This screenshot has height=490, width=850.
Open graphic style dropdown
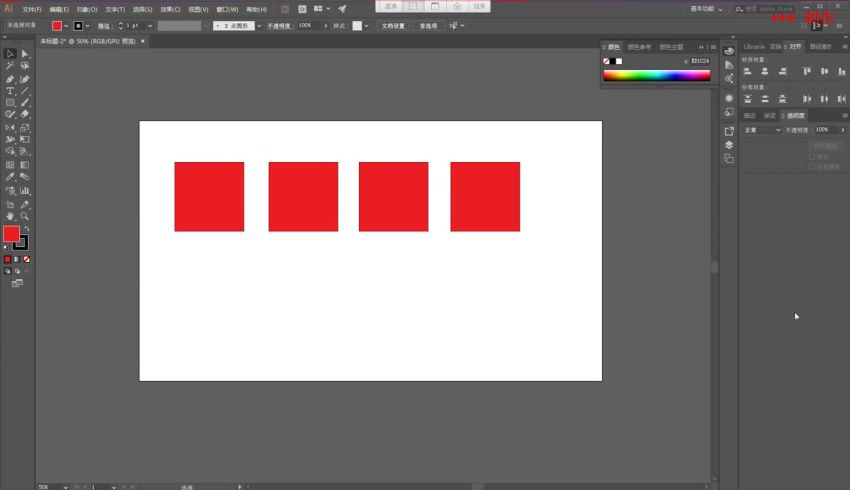click(366, 26)
